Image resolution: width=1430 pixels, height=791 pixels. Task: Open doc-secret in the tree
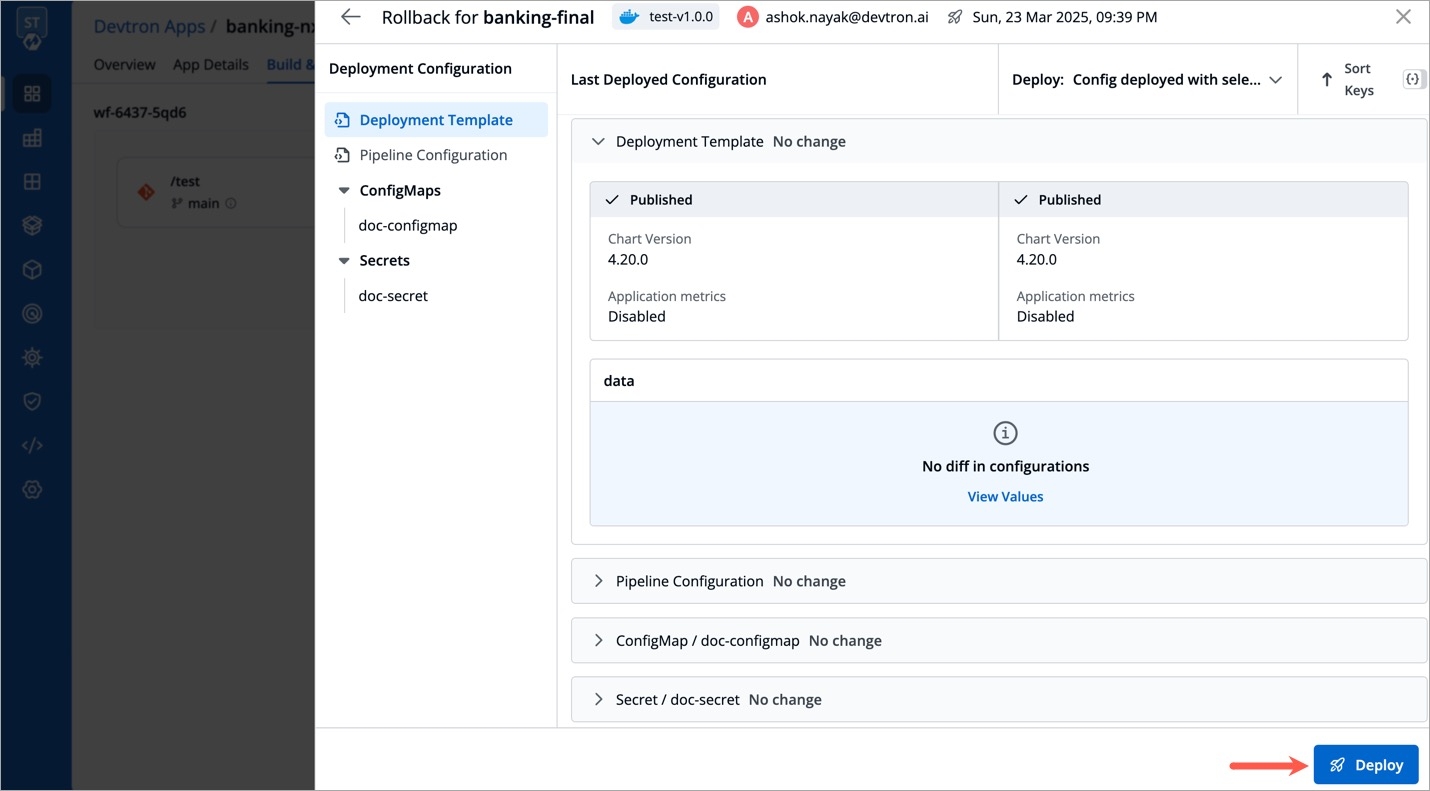pyautogui.click(x=393, y=296)
